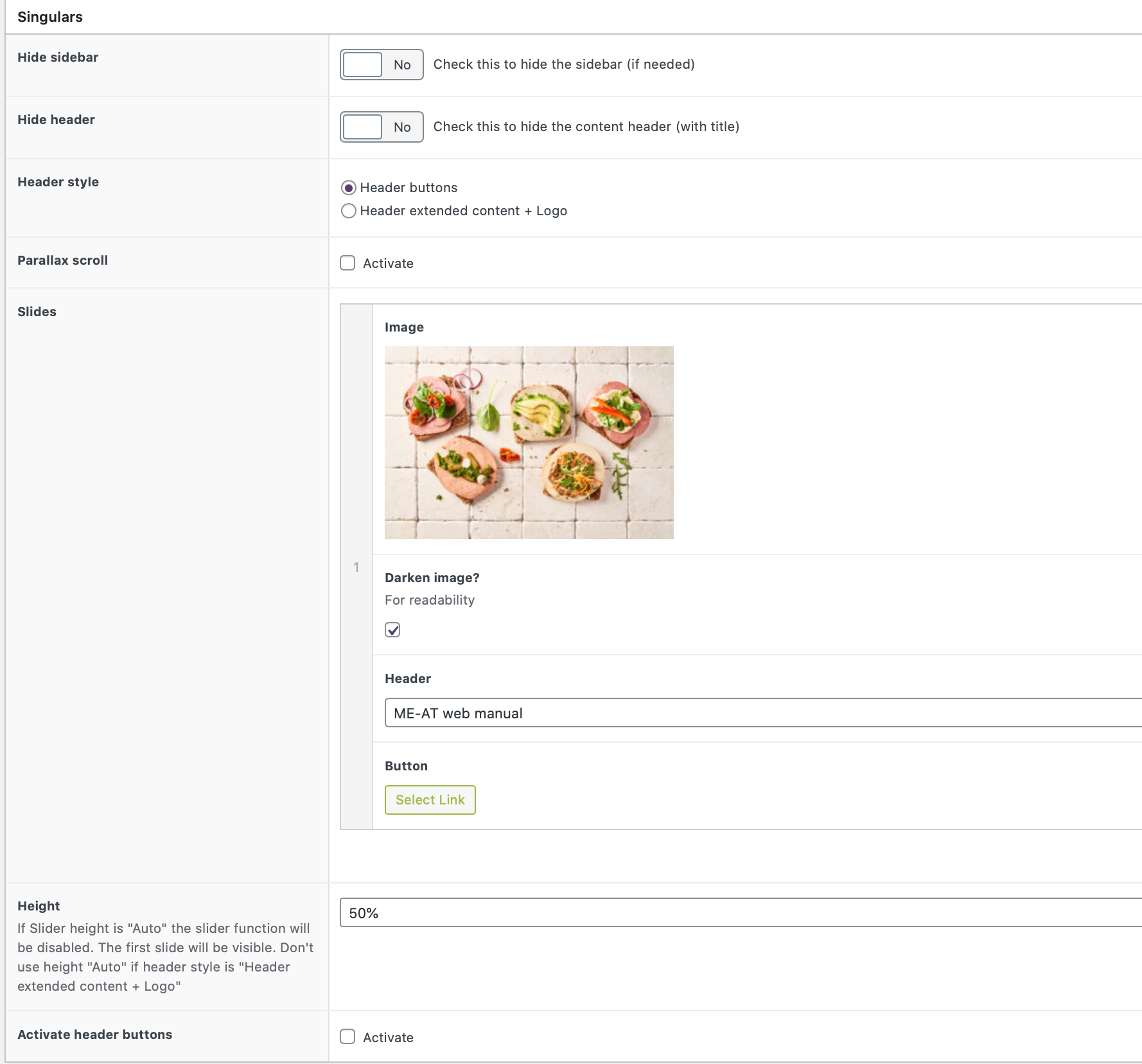Toggle the Hide header switch
This screenshot has width=1142, height=1064.
[x=382, y=127]
